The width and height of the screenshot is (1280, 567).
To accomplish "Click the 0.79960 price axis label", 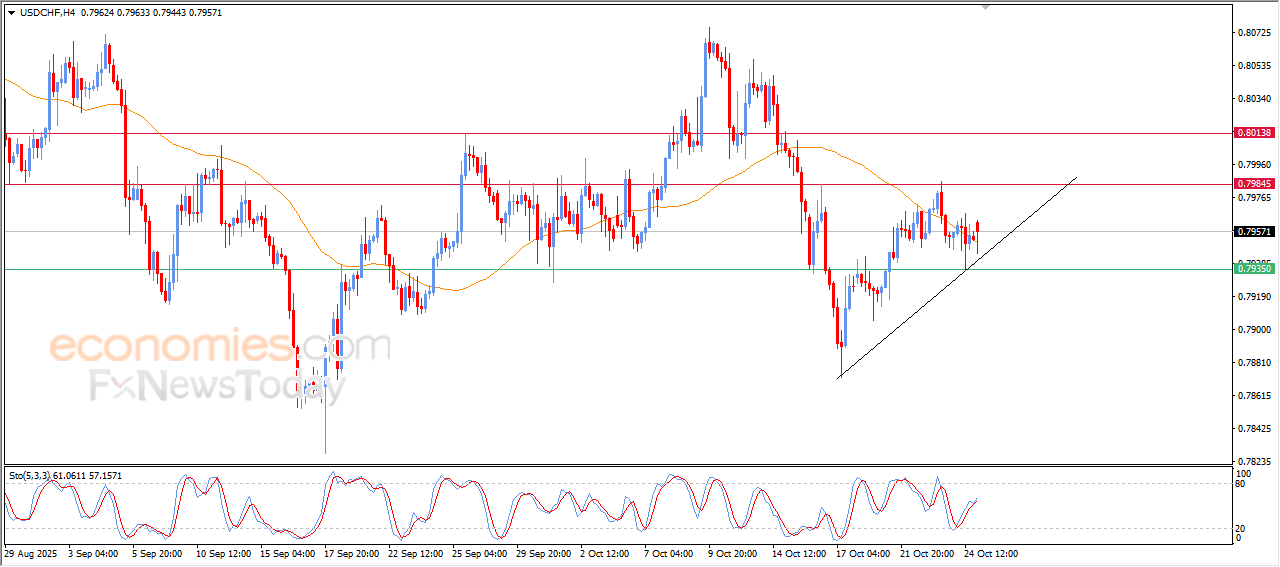I will coord(1253,165).
